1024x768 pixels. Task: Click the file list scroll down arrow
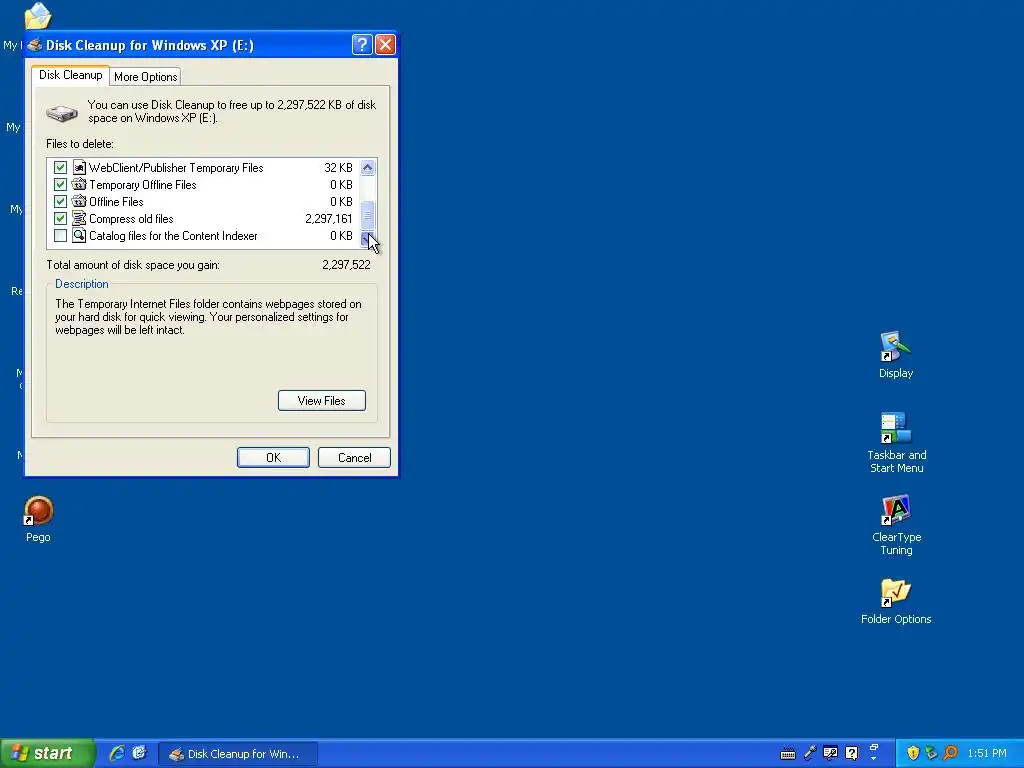coord(368,240)
